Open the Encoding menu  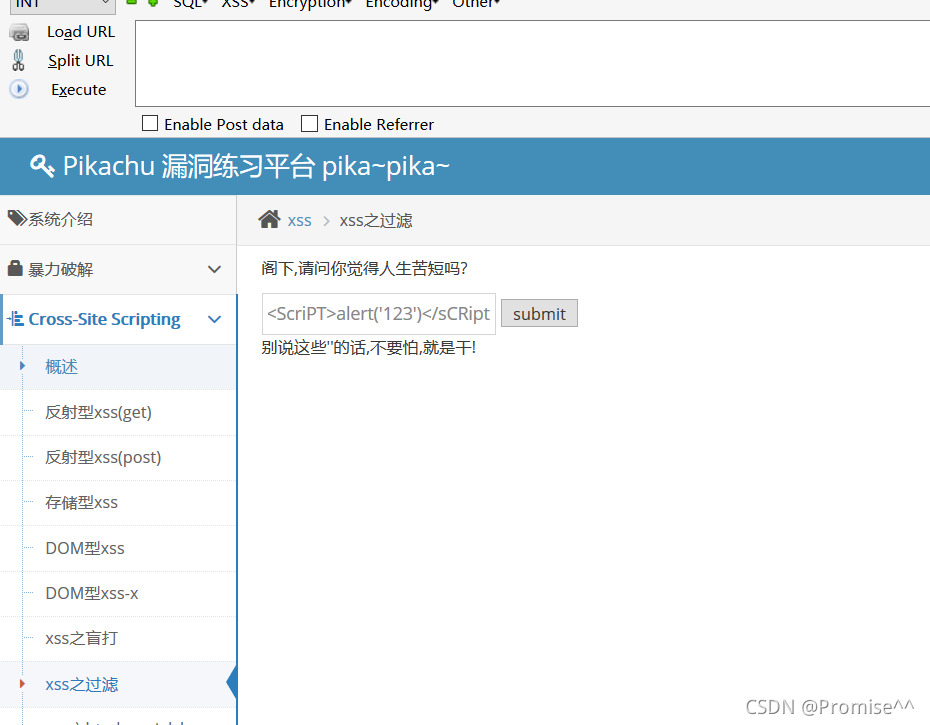[402, 4]
